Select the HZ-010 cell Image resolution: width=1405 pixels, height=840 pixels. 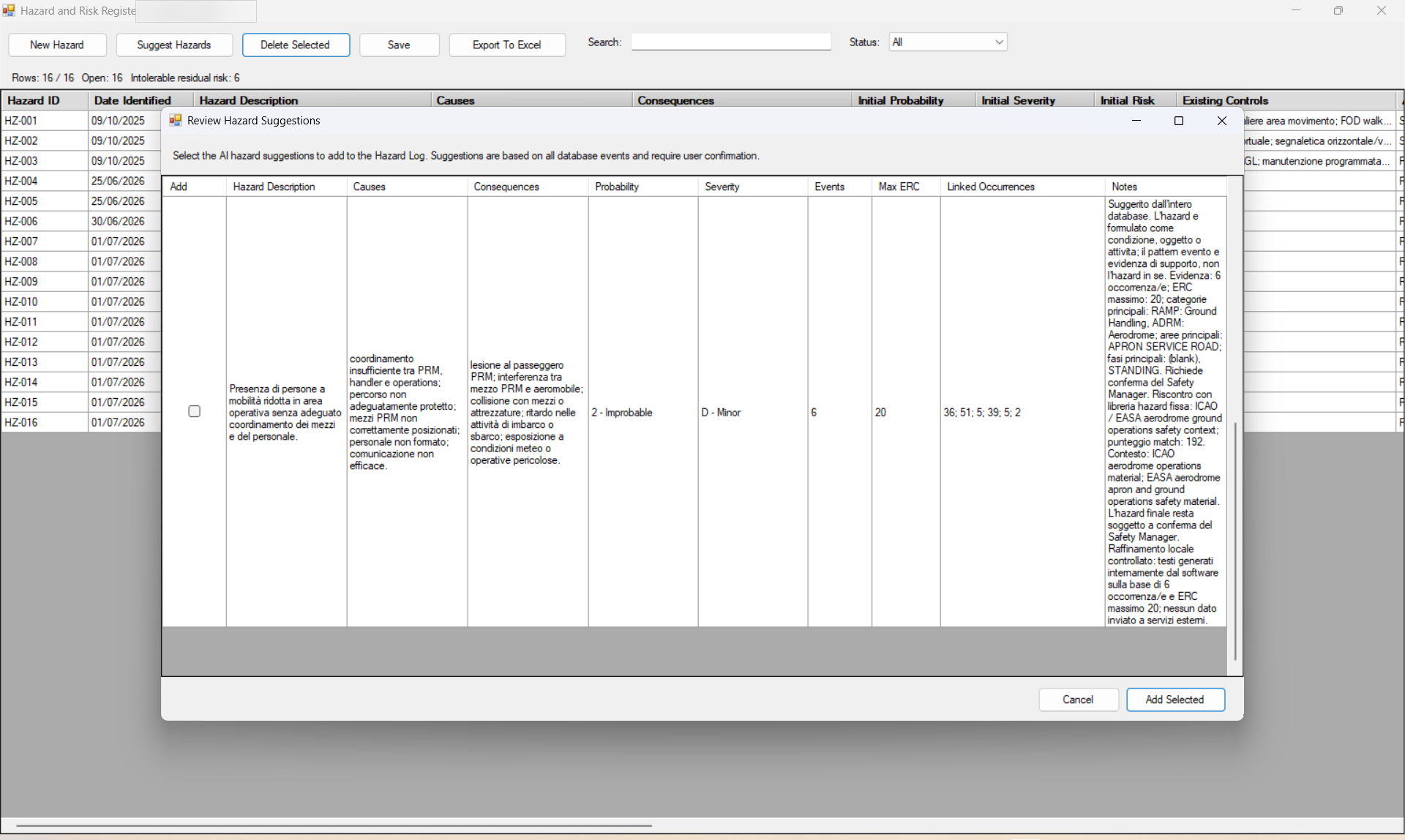click(x=45, y=301)
